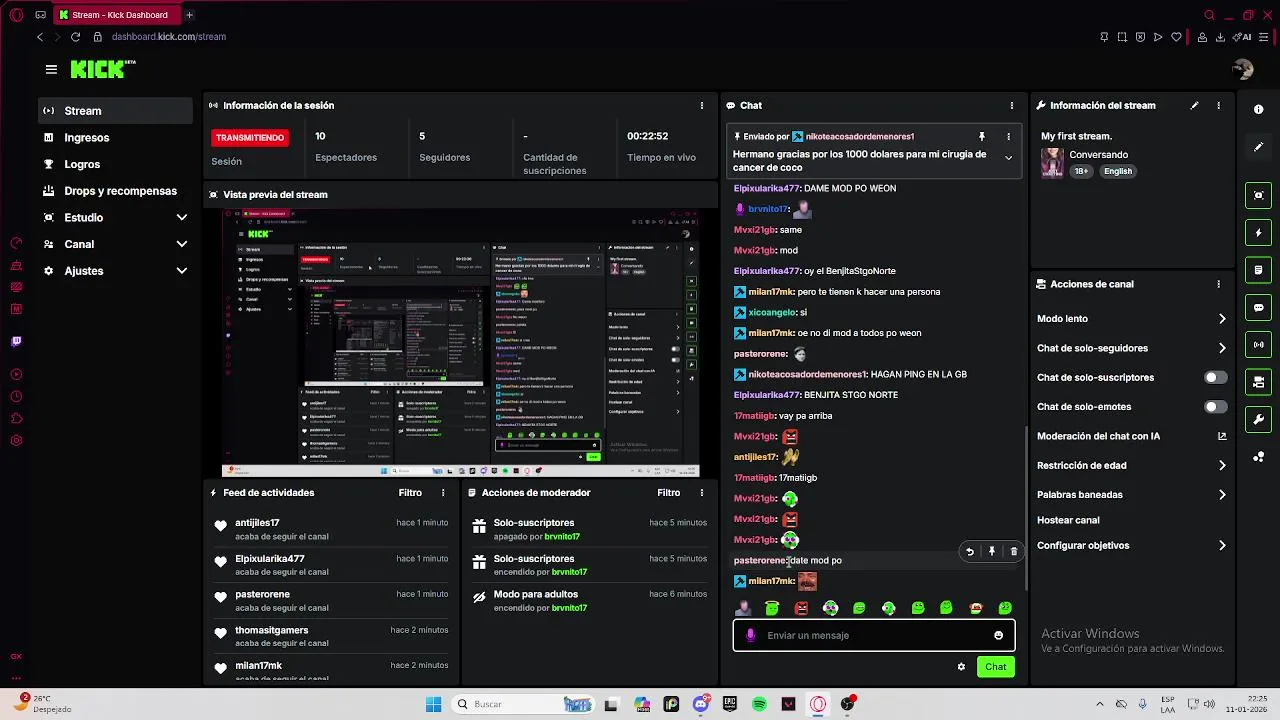
Task: Collapse the pinned message with chevron
Action: [x=1008, y=158]
